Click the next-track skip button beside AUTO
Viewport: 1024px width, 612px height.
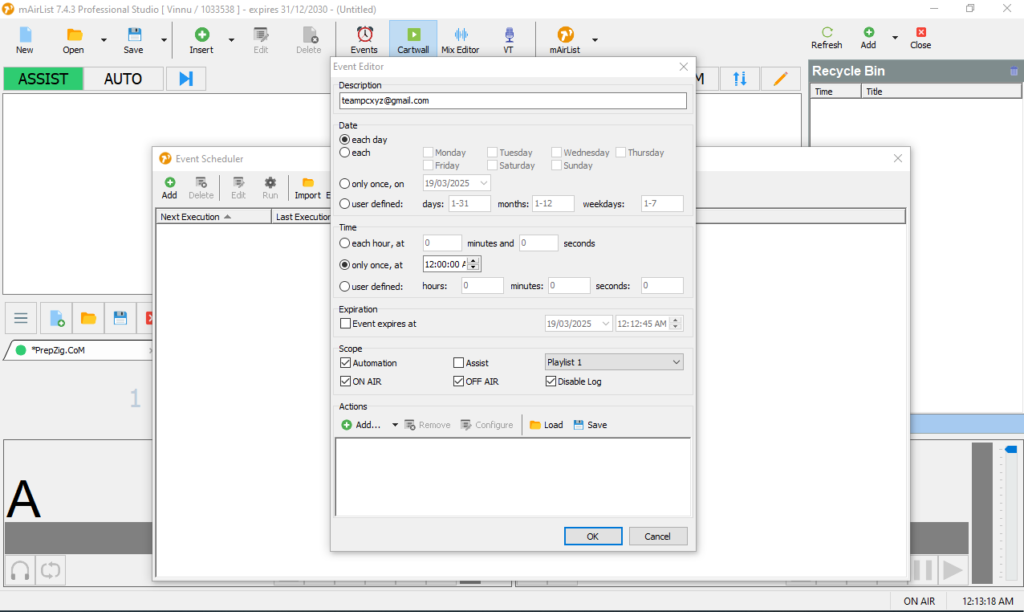[x=186, y=79]
